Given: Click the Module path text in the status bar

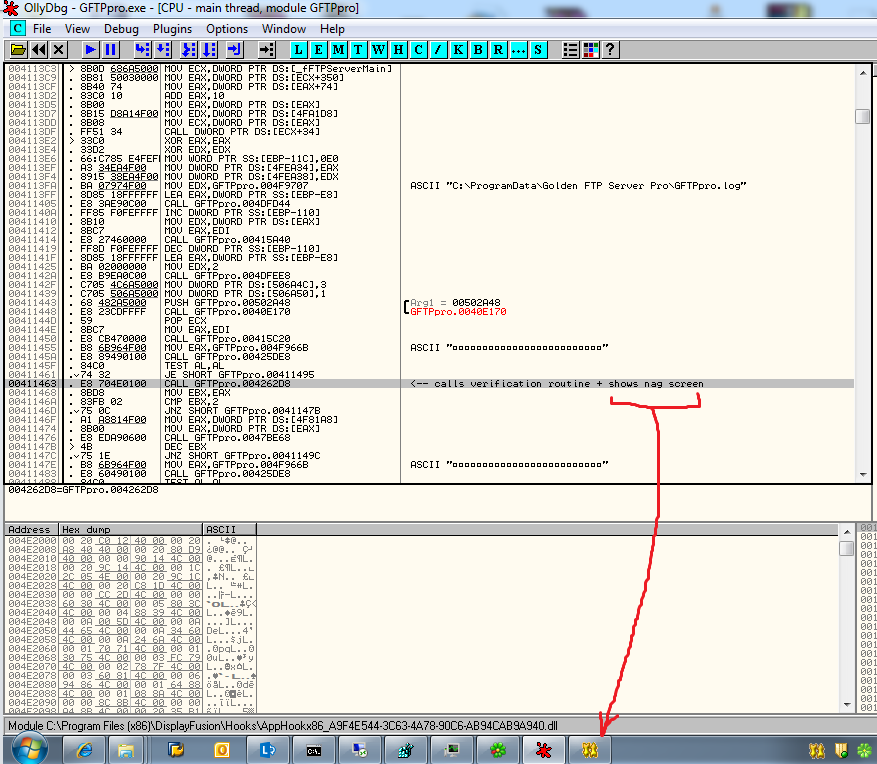Looking at the screenshot, I should click(x=282, y=726).
